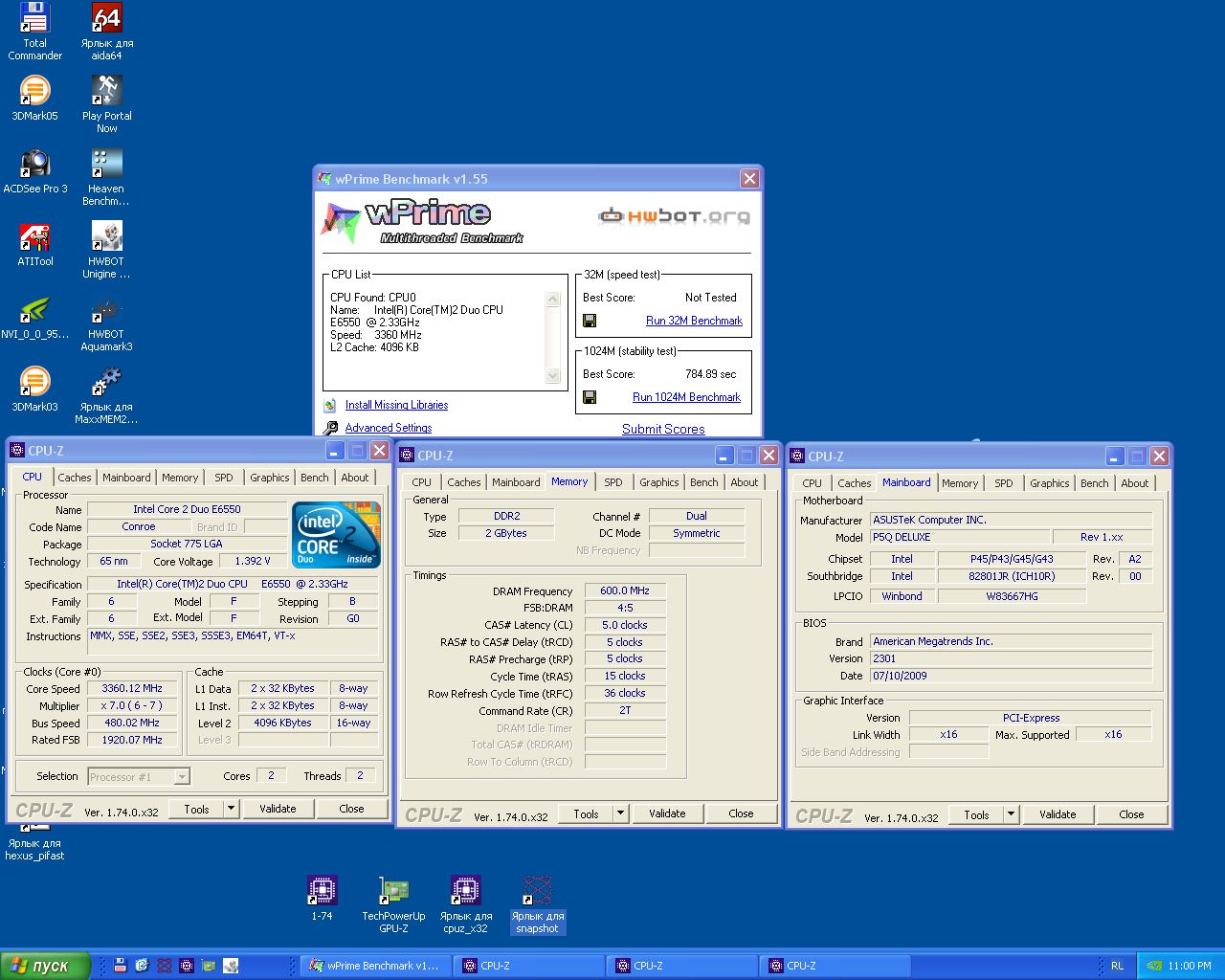
Task: Open Tools dropdown arrow in CPU-Z Mainboard window
Action: [1011, 814]
